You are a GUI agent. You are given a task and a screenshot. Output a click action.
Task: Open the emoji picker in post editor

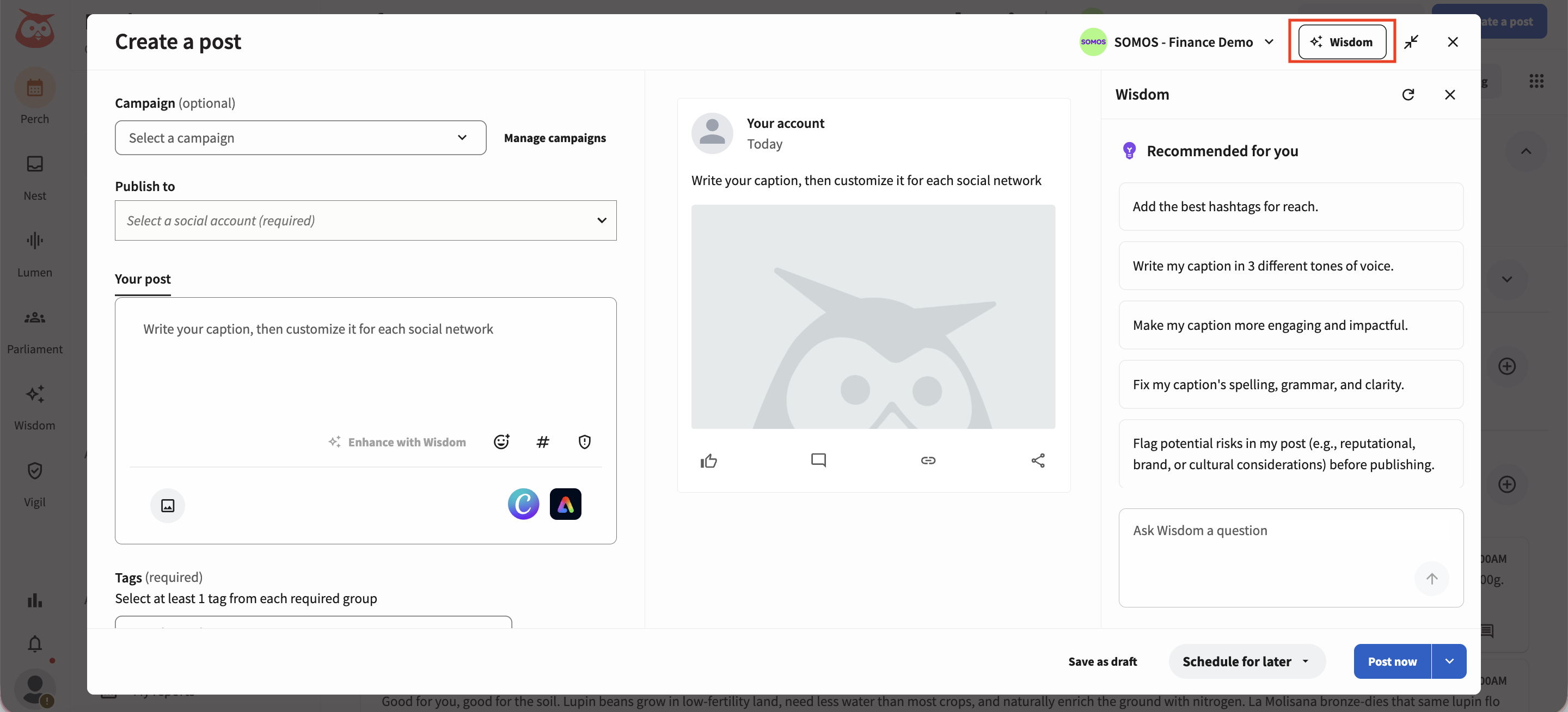coord(501,442)
